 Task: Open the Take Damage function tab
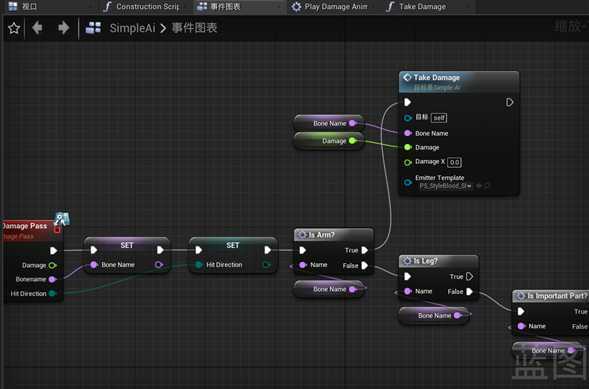[417, 6]
